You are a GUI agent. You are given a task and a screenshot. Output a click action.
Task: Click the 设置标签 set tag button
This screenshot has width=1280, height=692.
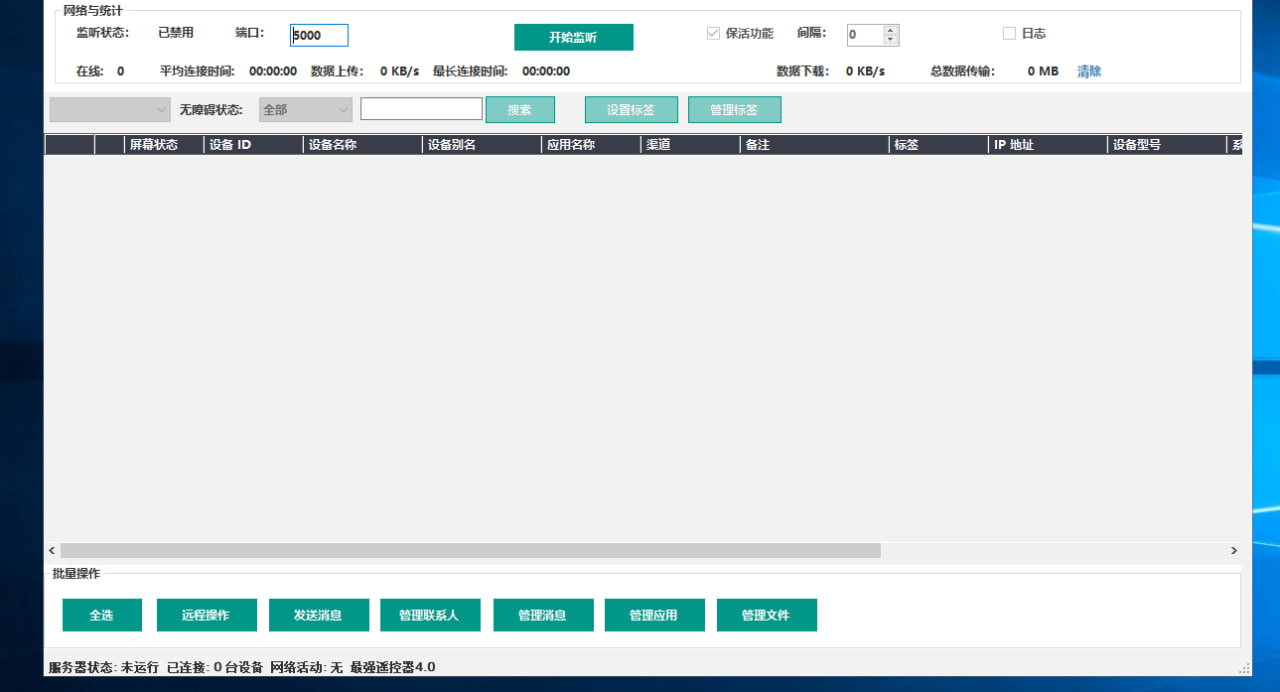(x=631, y=110)
